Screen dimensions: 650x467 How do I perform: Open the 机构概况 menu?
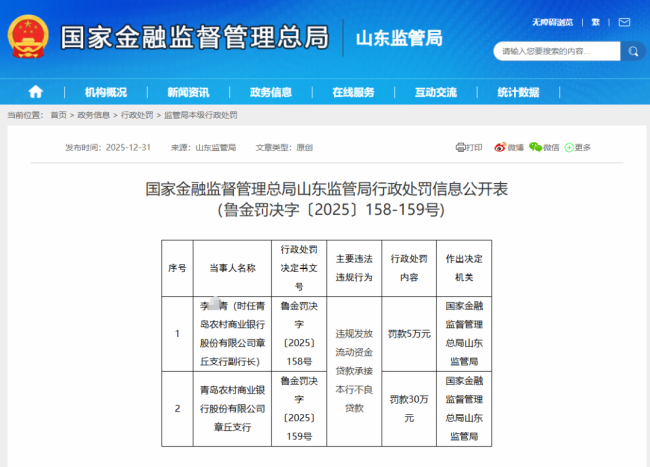pyautogui.click(x=106, y=92)
